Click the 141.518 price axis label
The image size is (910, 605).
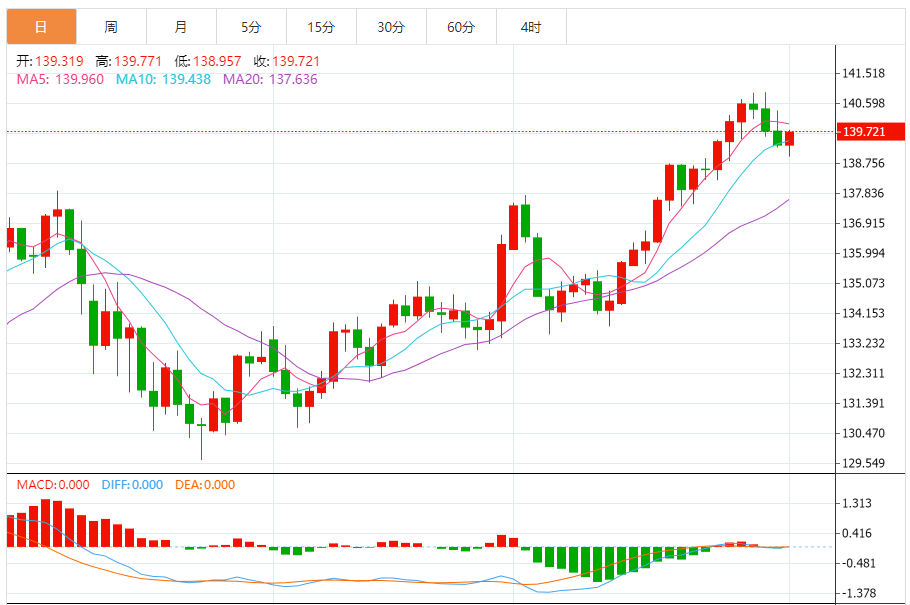pos(864,73)
